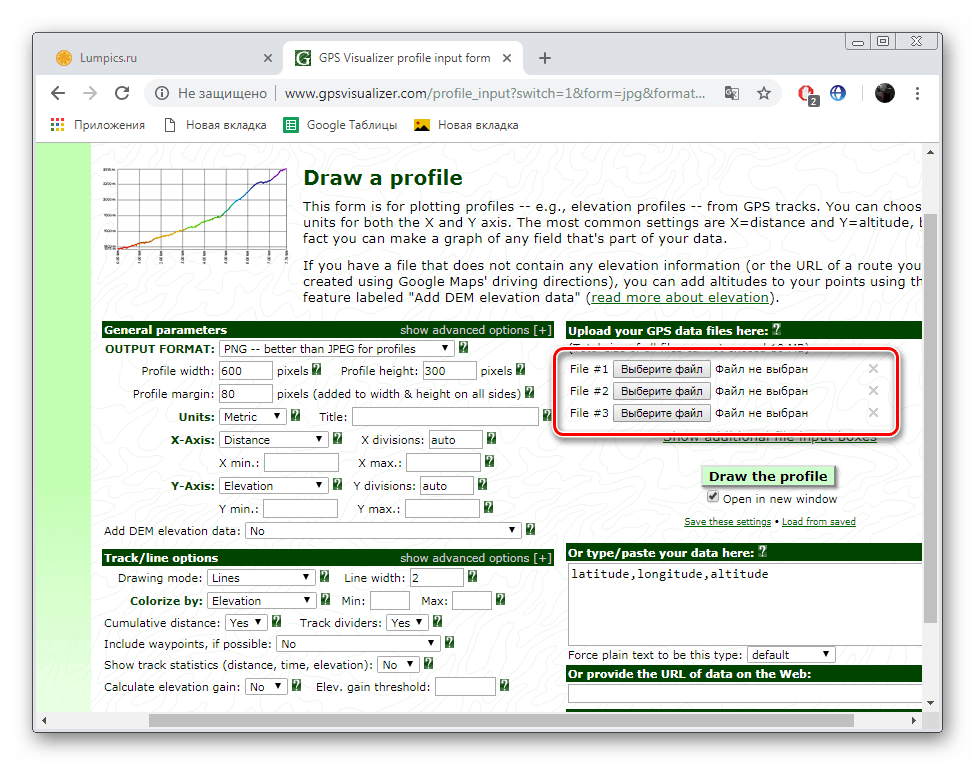
Task: Clear File #3 with its X icon
Action: coord(874,413)
